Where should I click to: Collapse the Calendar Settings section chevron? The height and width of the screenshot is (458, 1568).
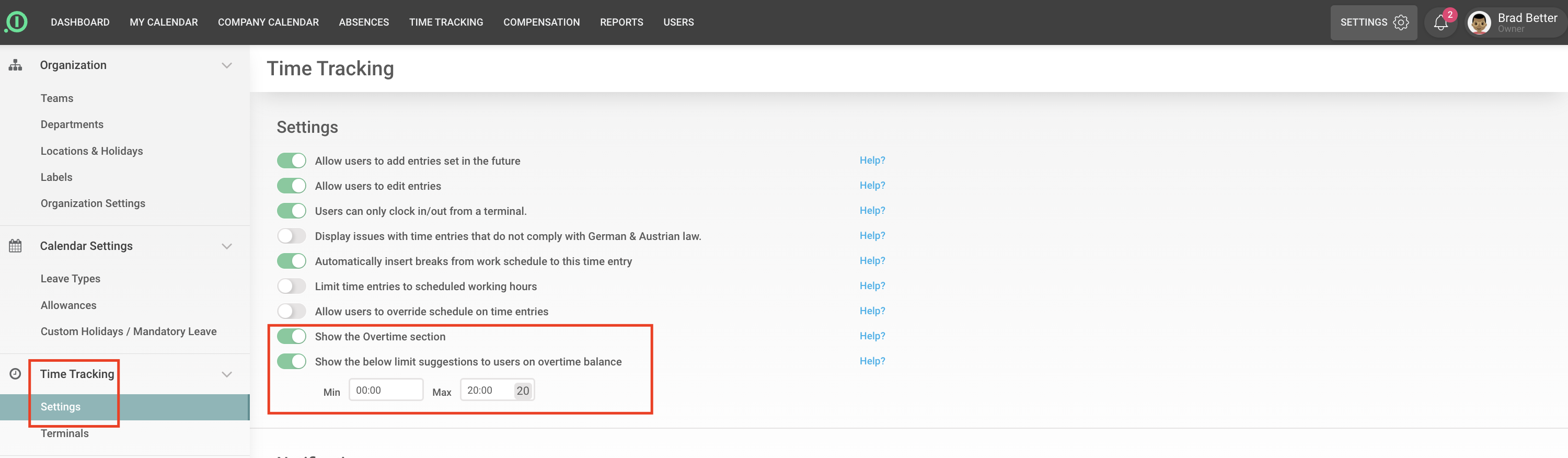(x=226, y=246)
